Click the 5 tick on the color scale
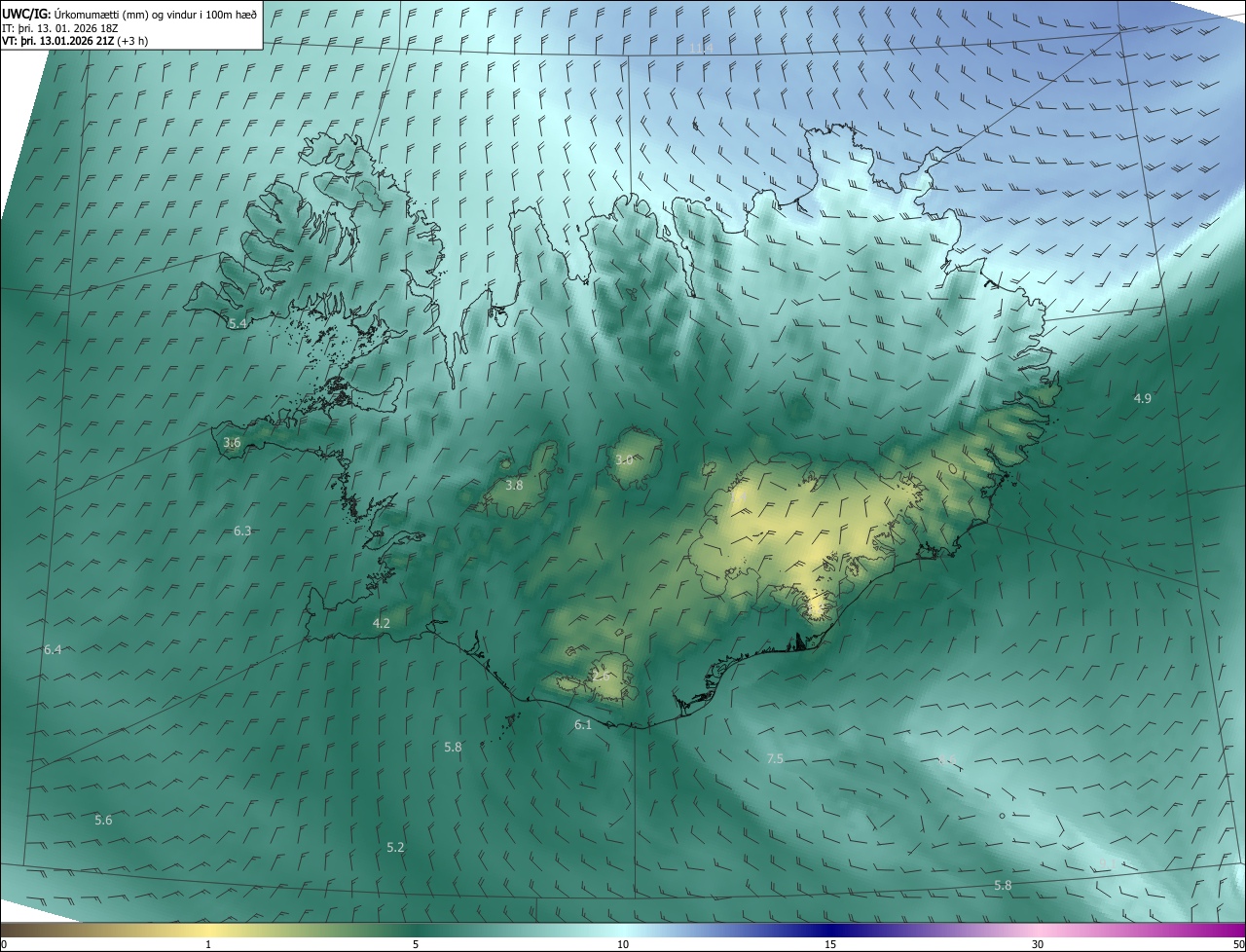1246x952 pixels. [x=416, y=944]
